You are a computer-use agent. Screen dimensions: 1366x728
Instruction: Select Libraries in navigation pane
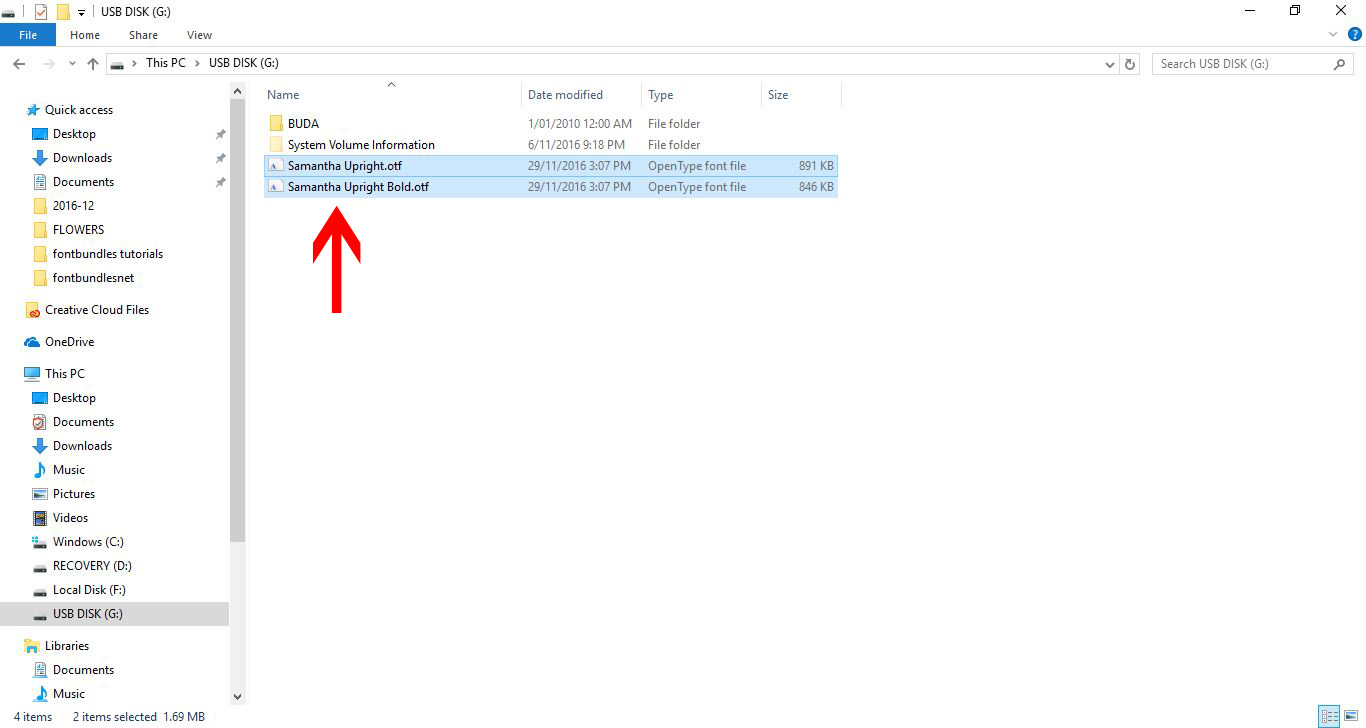(67, 646)
